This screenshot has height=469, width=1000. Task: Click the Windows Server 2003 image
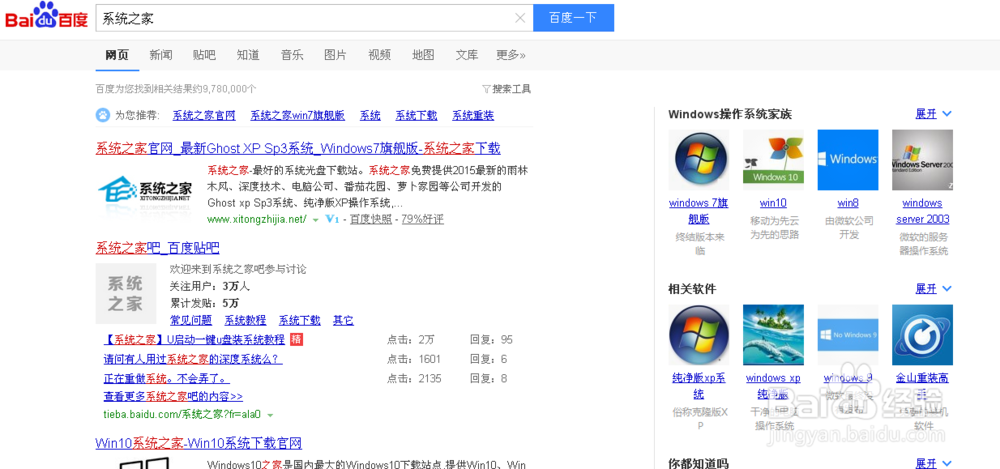click(x=922, y=160)
